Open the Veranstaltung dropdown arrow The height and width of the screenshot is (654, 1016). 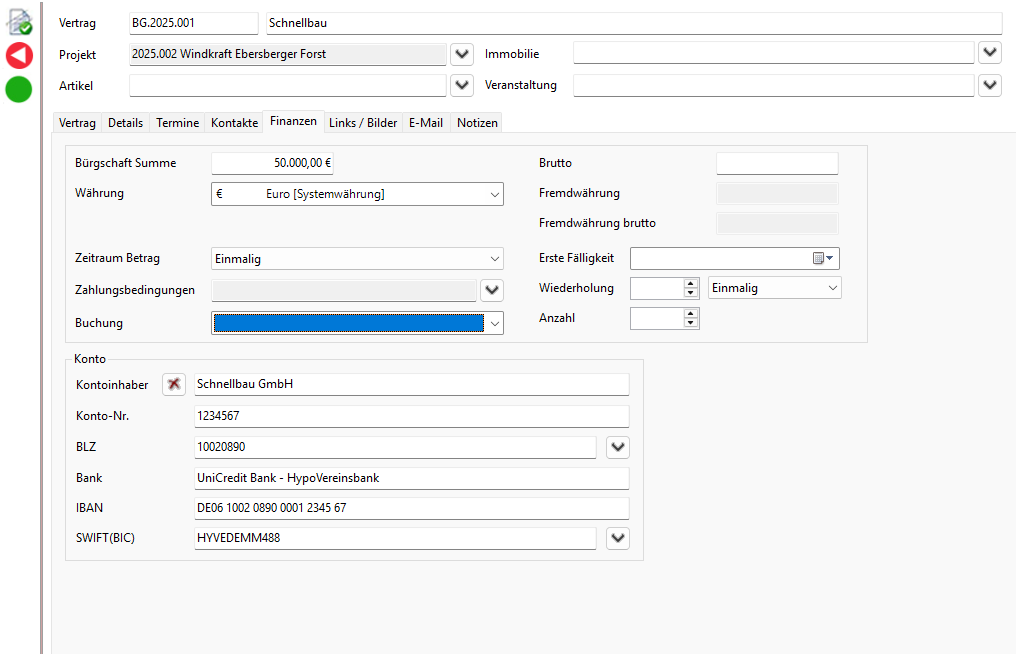click(990, 85)
